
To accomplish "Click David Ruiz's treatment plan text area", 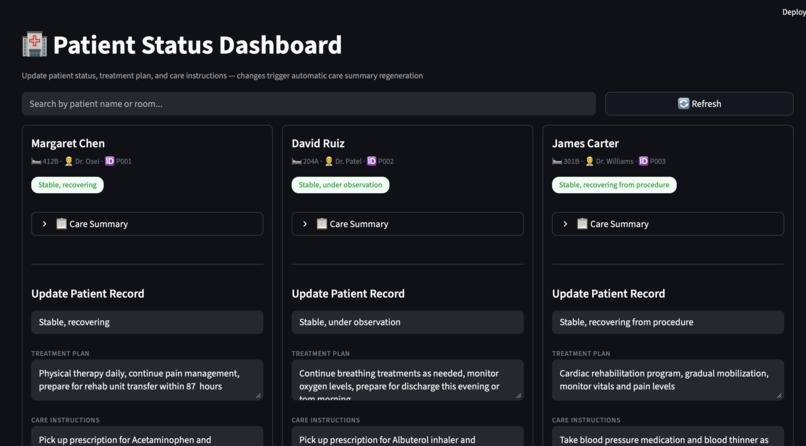I will (x=408, y=380).
